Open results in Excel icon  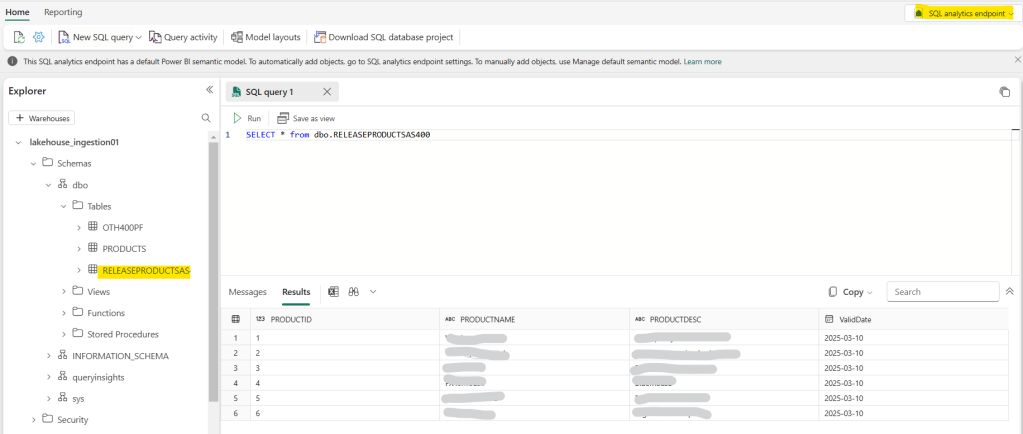(334, 292)
